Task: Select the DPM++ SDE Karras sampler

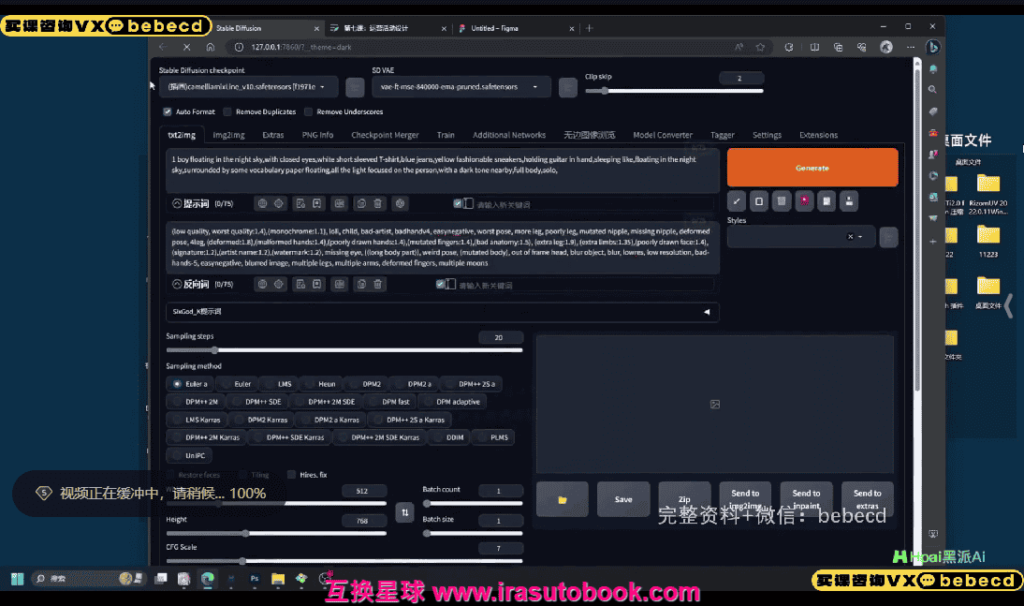Action: pos(289,438)
